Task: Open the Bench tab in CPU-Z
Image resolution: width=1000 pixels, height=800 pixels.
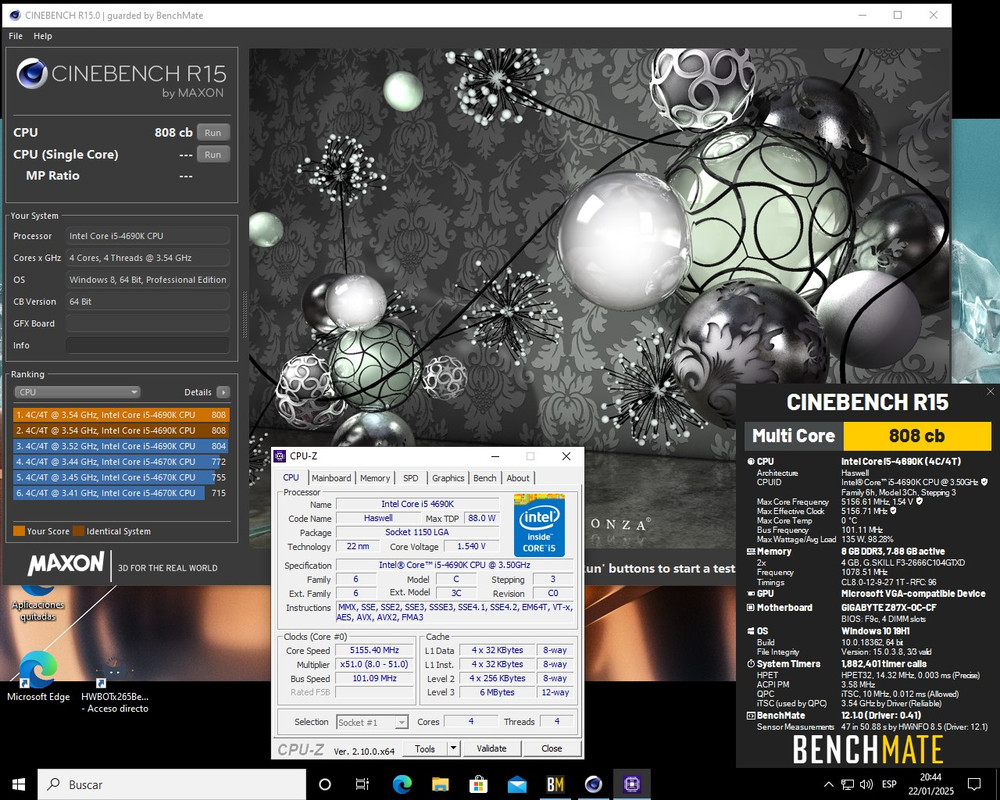Action: pyautogui.click(x=485, y=478)
